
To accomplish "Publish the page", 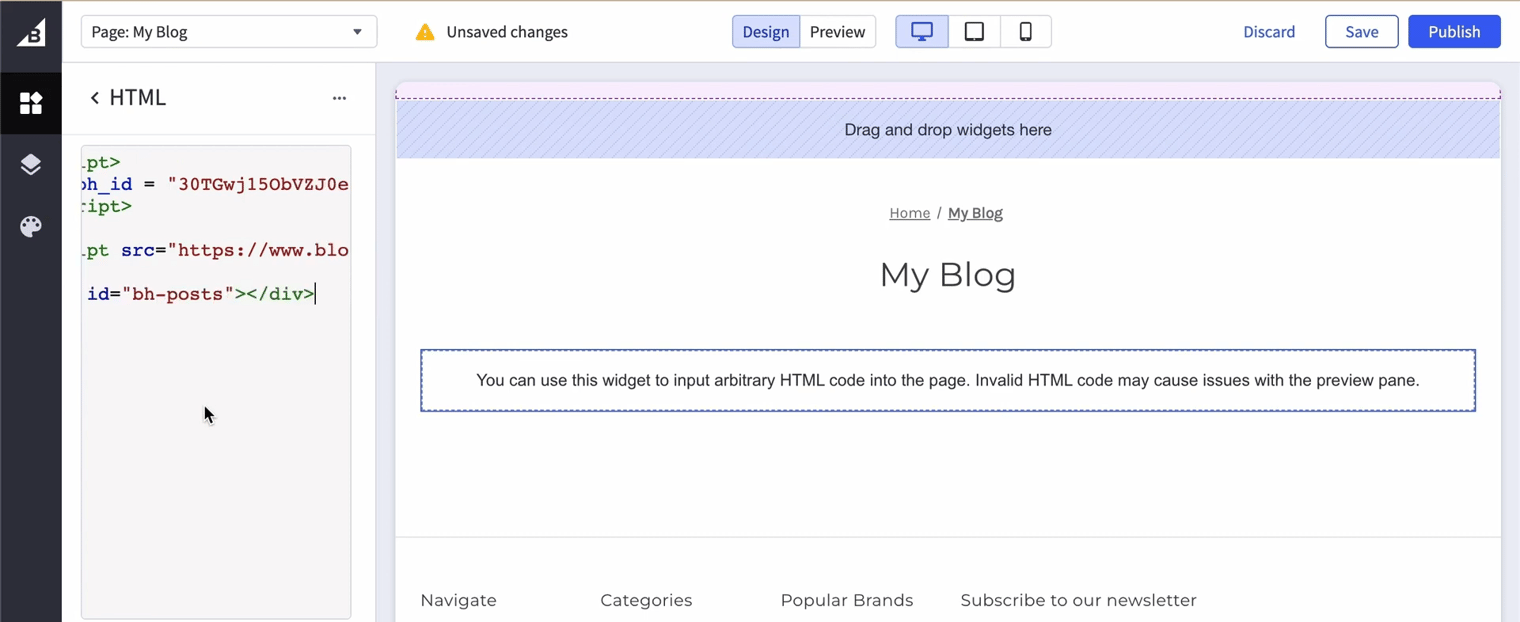I will [1454, 31].
